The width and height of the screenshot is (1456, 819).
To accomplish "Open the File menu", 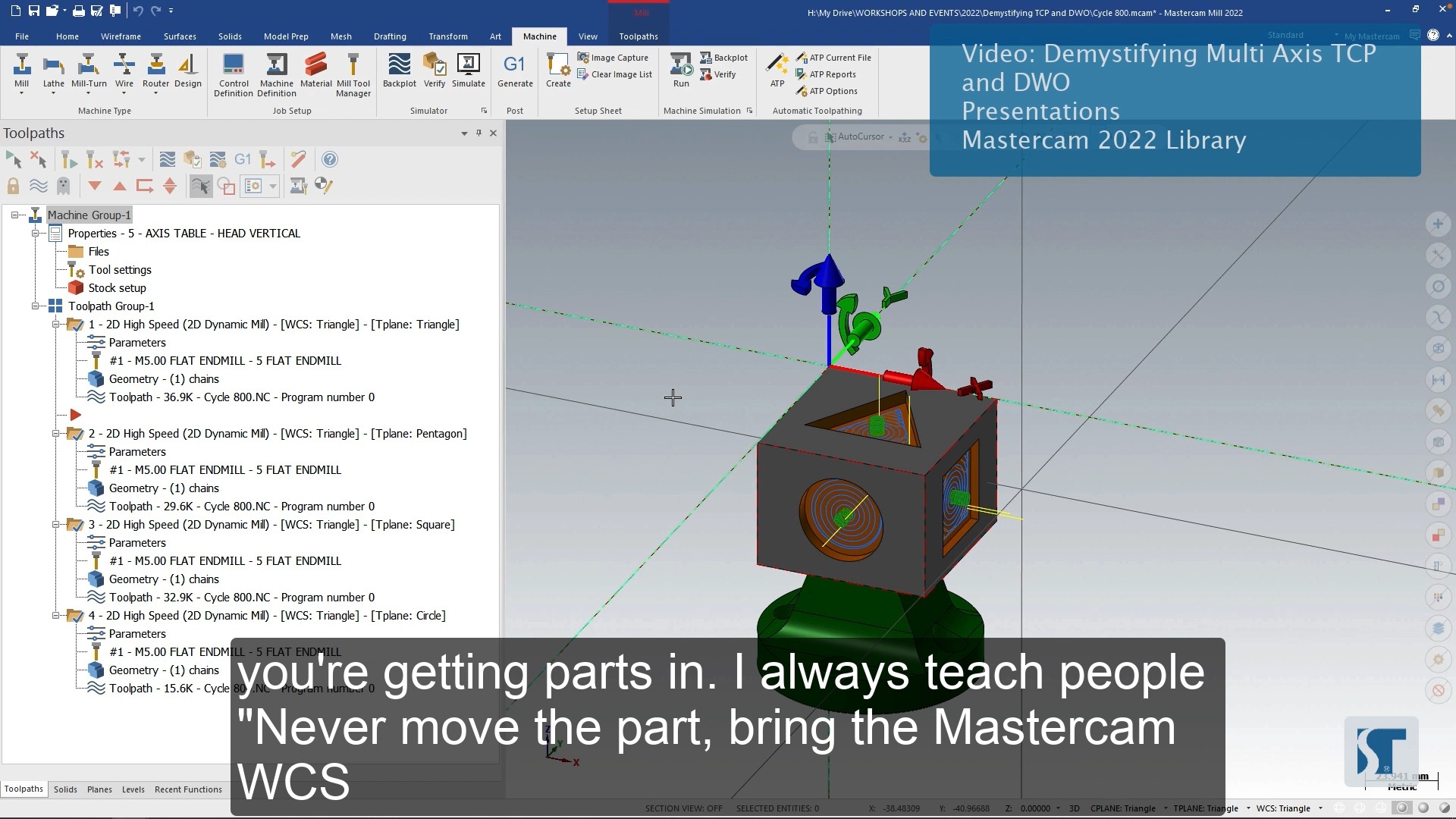I will [22, 36].
